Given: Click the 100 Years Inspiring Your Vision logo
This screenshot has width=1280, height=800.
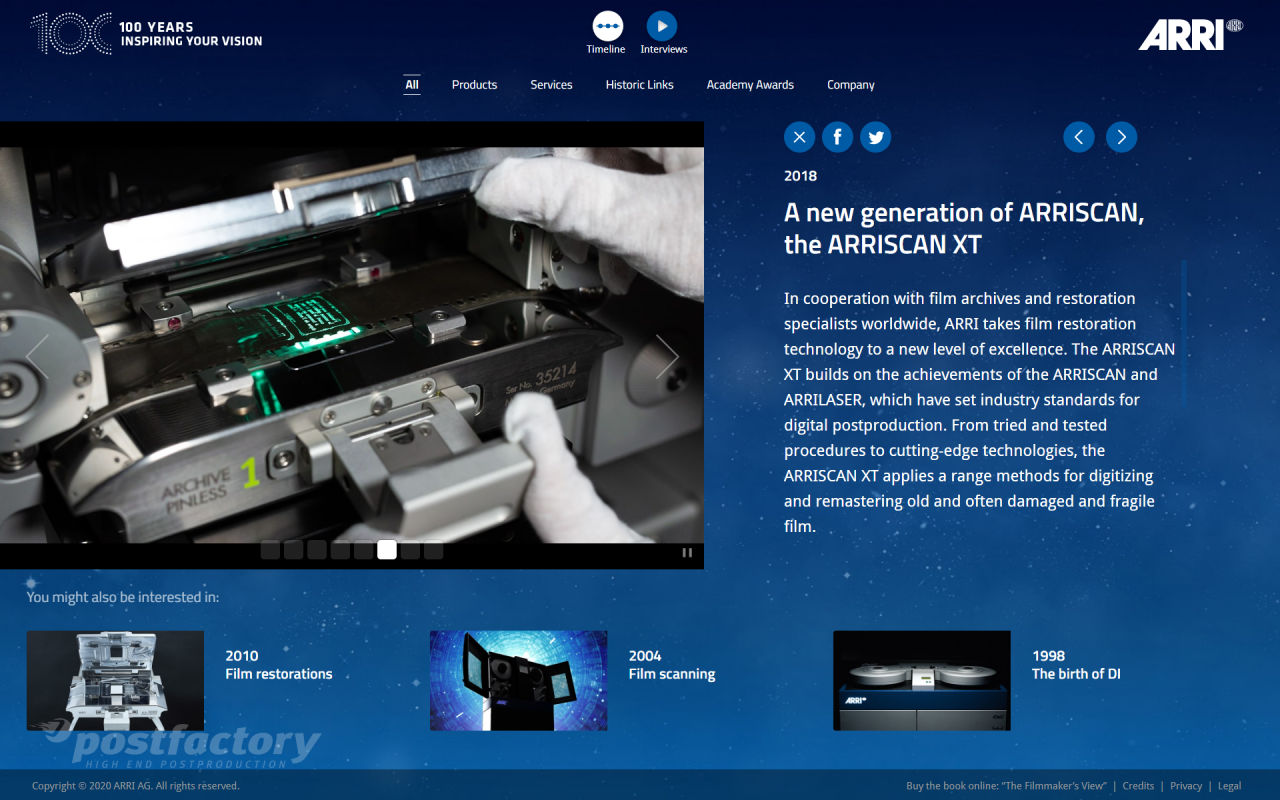Looking at the screenshot, I should coord(147,34).
